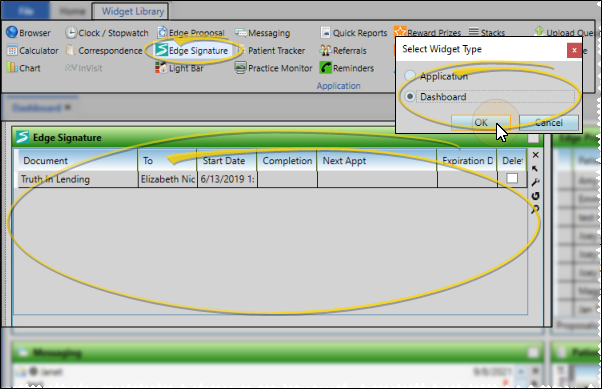The image size is (602, 389).
Task: Open the Light Bar widget
Action: (179, 68)
